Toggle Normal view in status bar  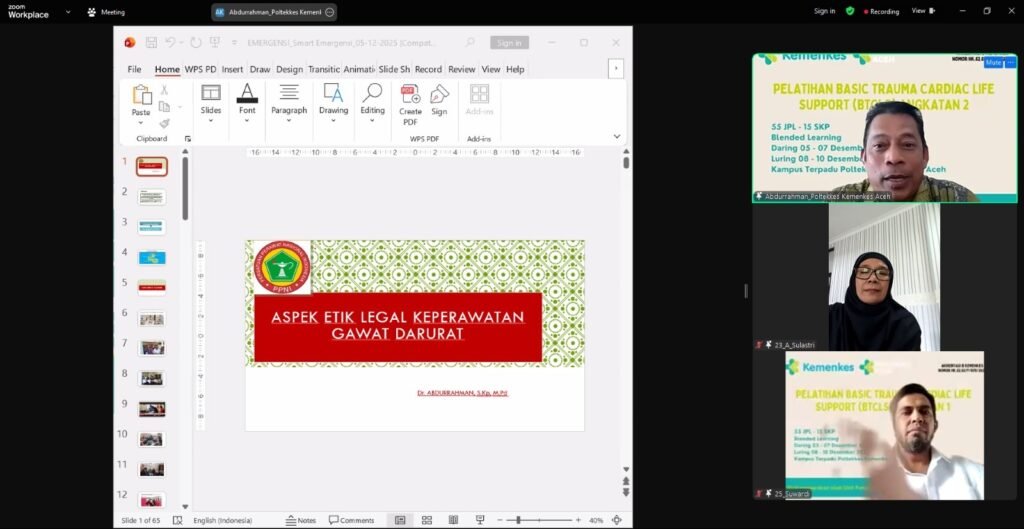[400, 520]
